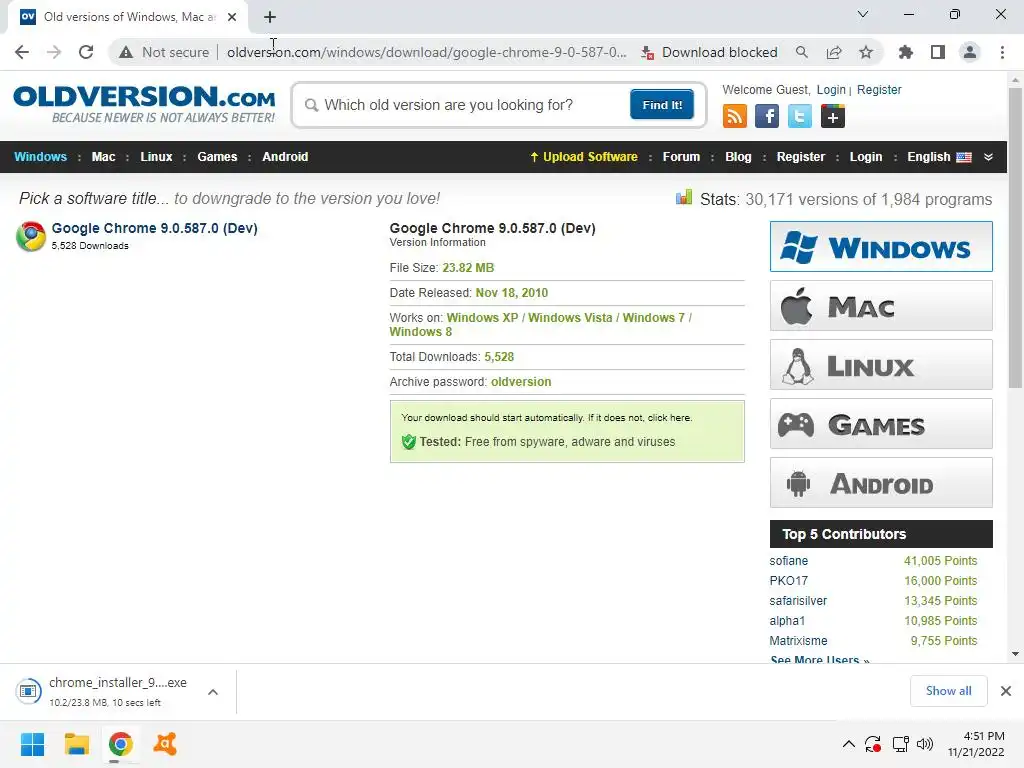Click the Windows platform banner
This screenshot has height=768, width=1024.
pos(881,246)
